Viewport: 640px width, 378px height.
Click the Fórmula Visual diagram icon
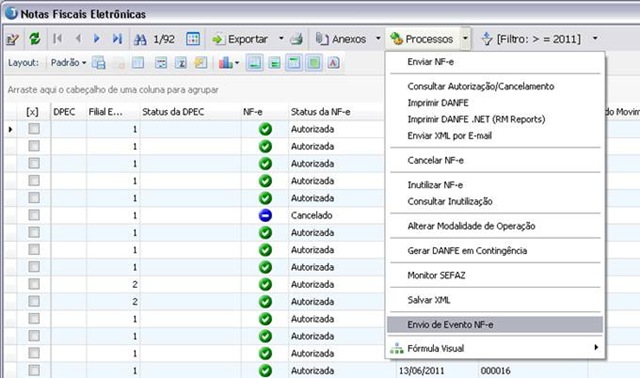pos(396,348)
